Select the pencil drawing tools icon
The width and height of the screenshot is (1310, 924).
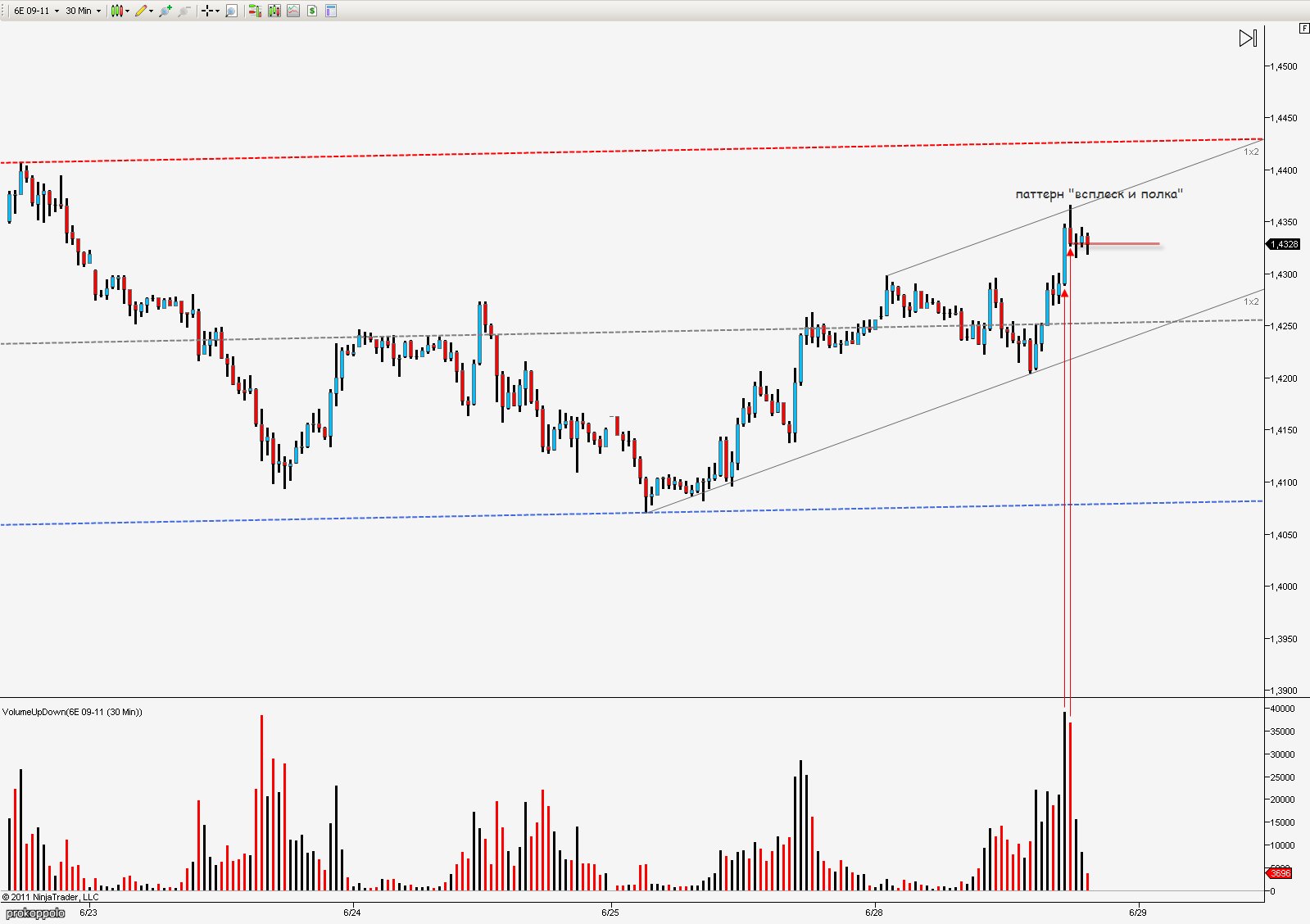pos(141,11)
